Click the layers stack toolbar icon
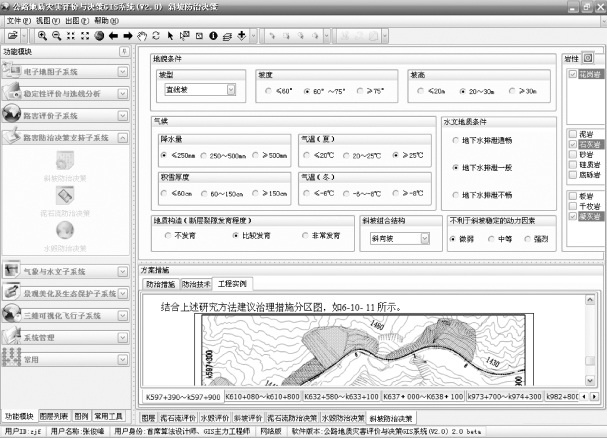 tap(227, 36)
